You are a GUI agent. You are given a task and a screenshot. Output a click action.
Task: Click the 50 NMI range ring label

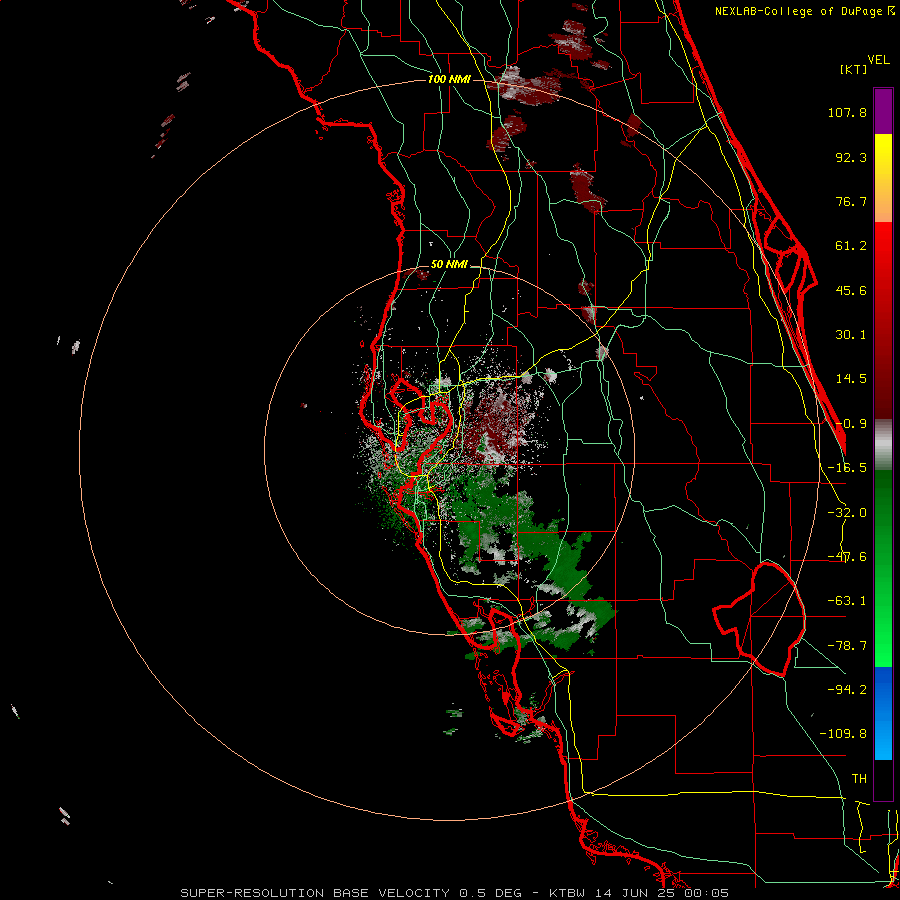click(449, 265)
